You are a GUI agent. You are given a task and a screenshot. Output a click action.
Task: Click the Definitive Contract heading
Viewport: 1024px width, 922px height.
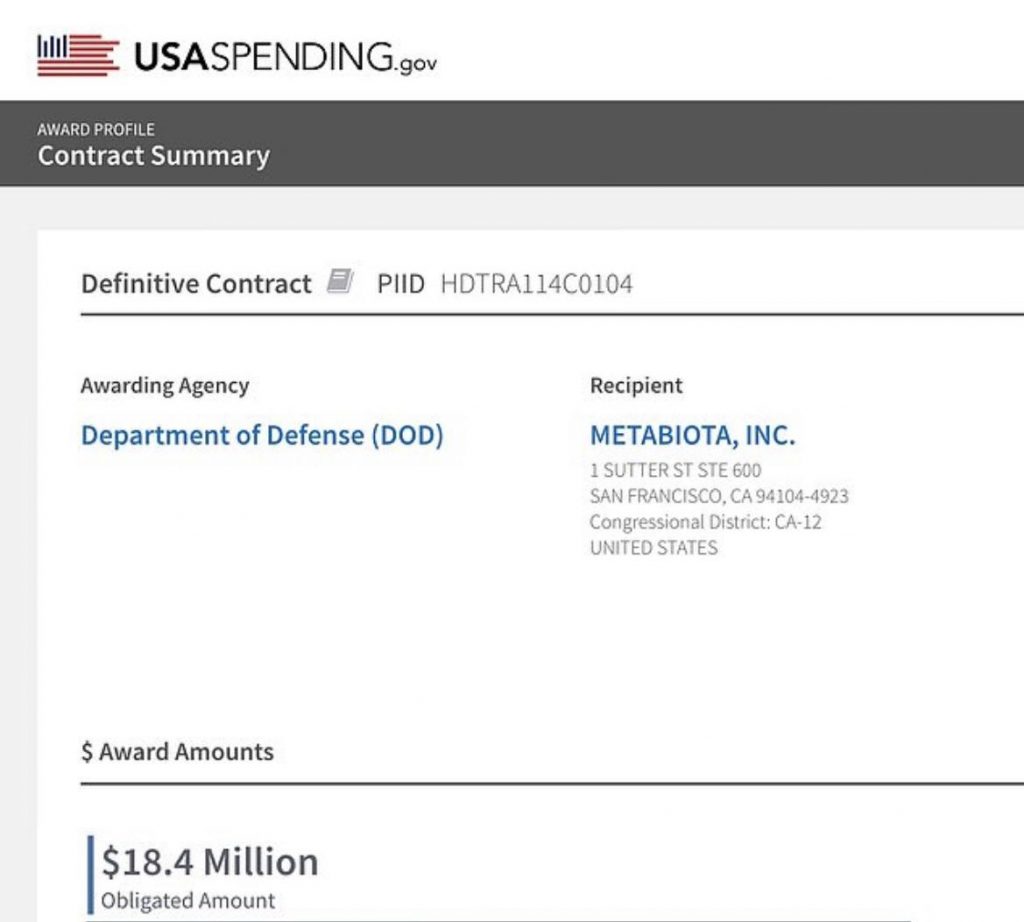click(x=196, y=283)
